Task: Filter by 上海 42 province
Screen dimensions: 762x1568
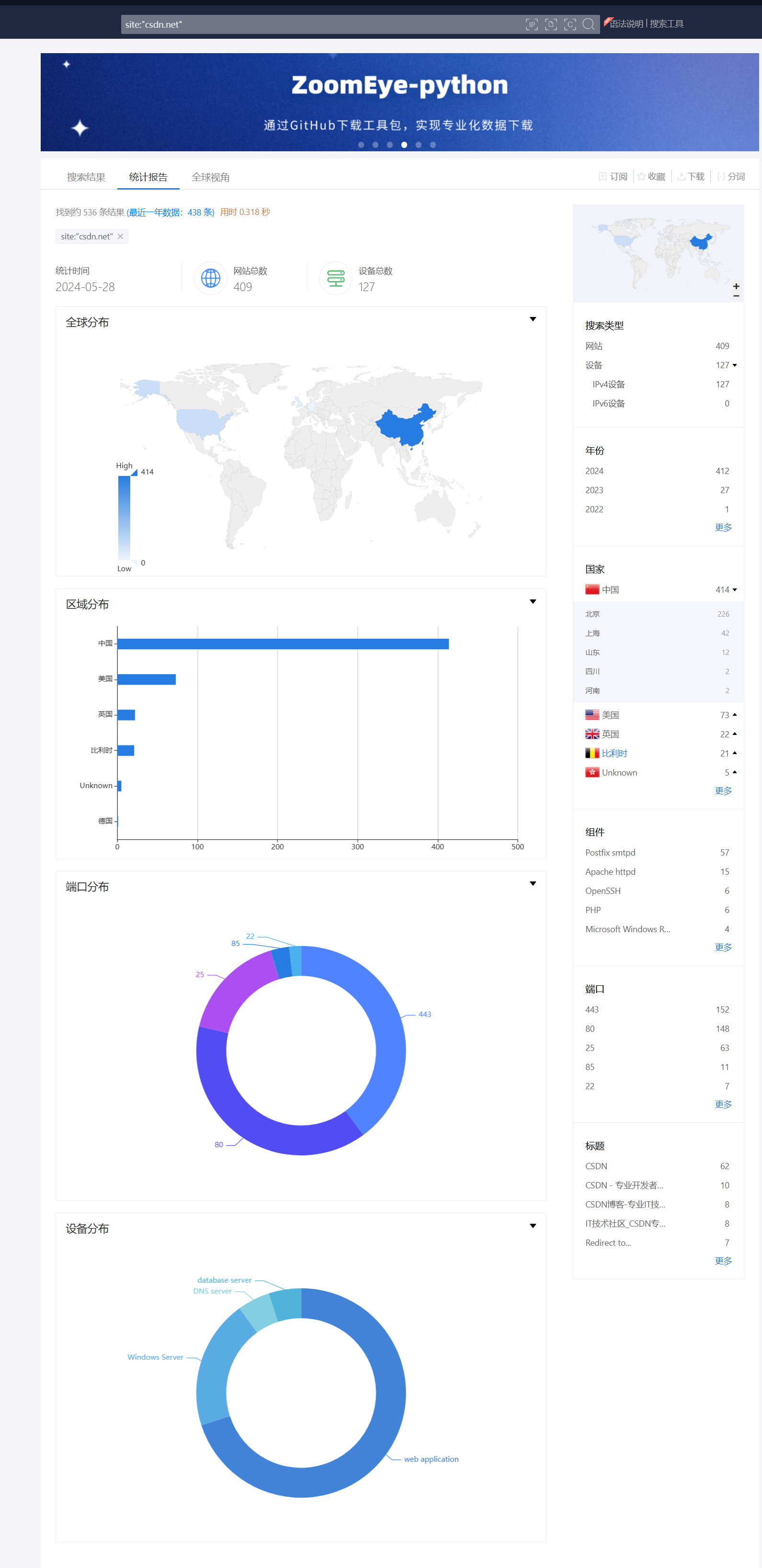Action: coord(657,633)
